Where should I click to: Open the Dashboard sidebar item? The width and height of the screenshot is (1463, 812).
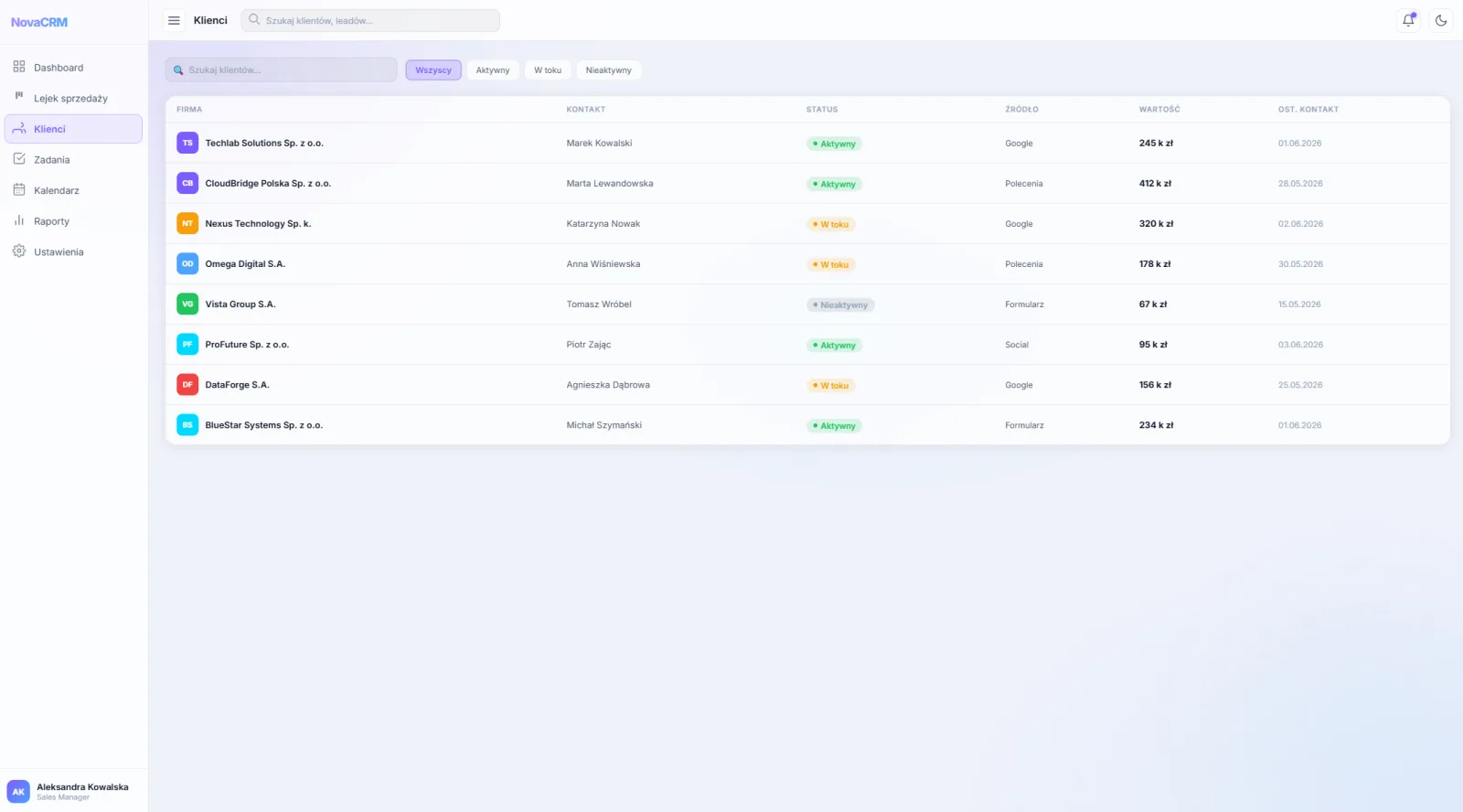point(73,68)
